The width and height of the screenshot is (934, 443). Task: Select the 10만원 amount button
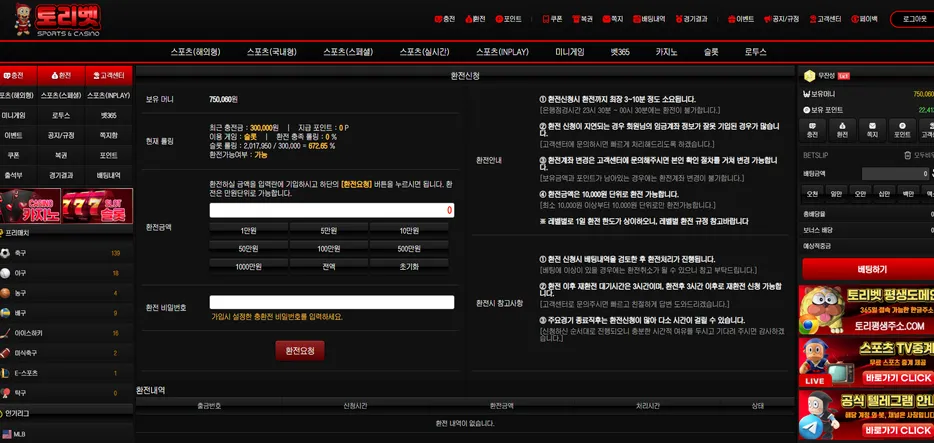pyautogui.click(x=409, y=230)
